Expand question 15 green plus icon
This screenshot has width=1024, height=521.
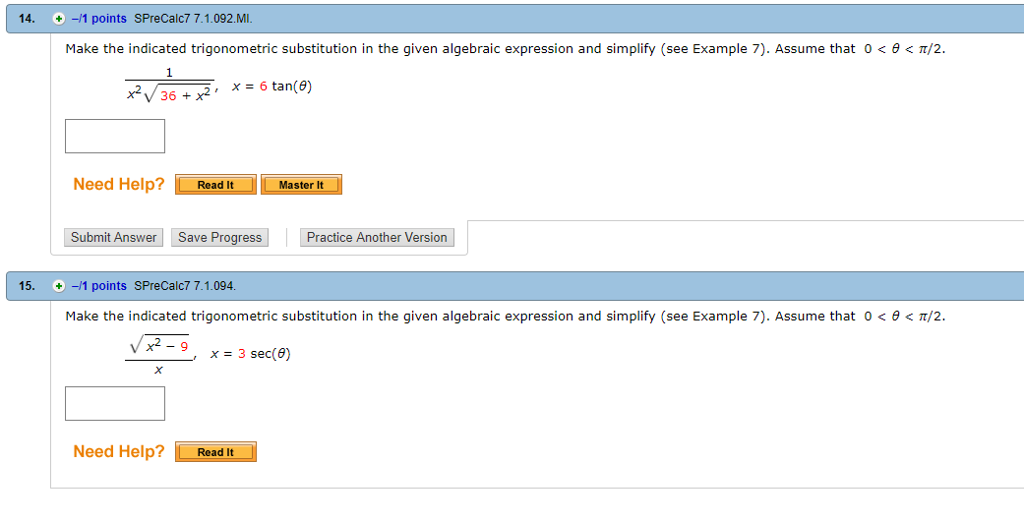click(x=59, y=286)
